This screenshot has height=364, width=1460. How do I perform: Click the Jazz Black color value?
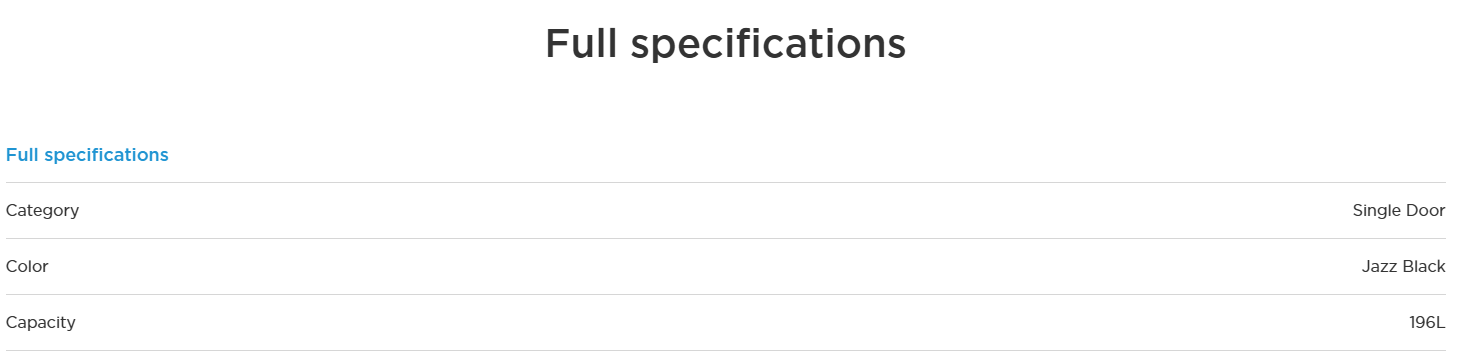1403,267
